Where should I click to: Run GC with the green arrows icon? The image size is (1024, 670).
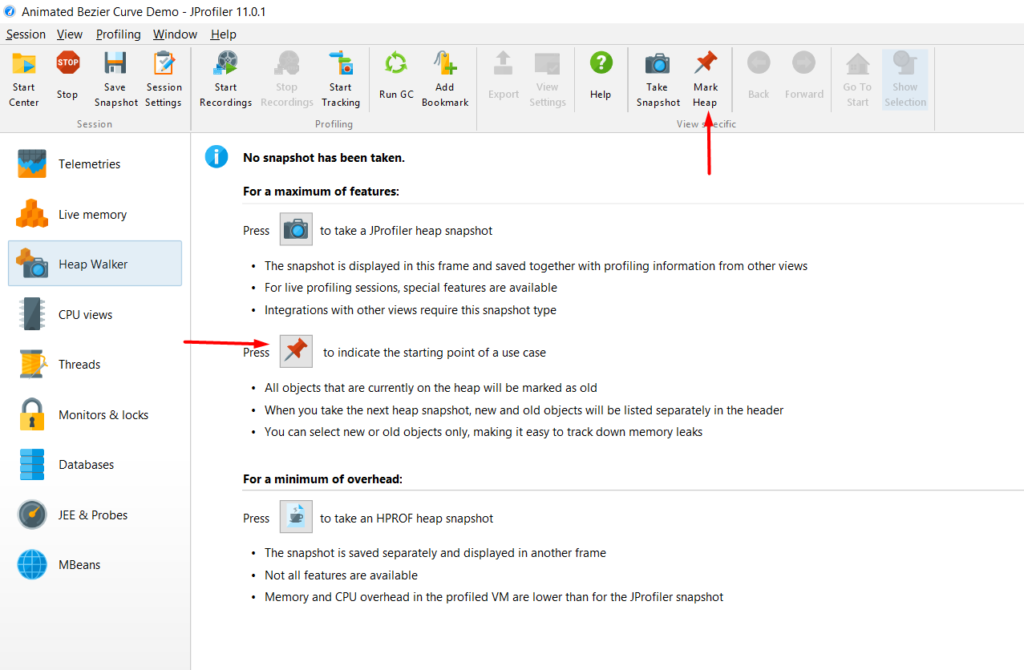(x=396, y=66)
